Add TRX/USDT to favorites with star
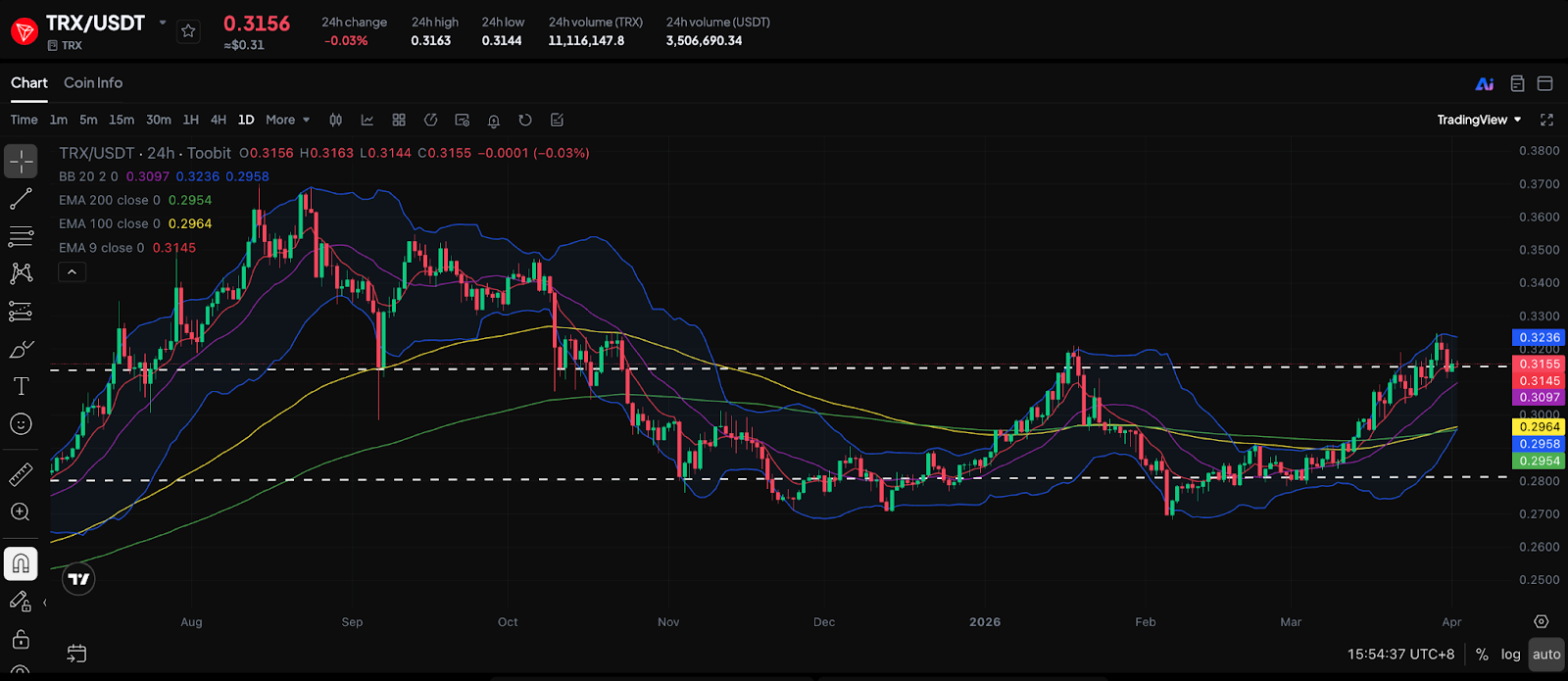The height and width of the screenshot is (681, 1568). coord(188,31)
